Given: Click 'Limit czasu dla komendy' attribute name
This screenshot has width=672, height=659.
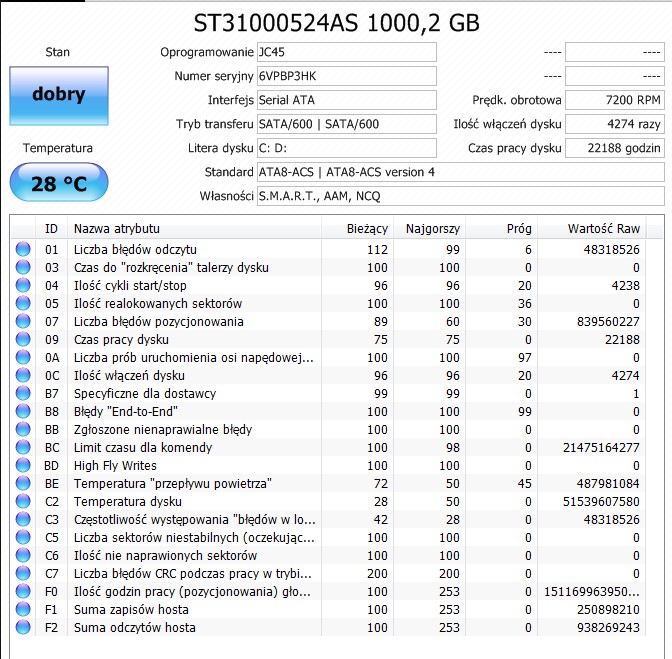Looking at the screenshot, I should pyautogui.click(x=143, y=447).
